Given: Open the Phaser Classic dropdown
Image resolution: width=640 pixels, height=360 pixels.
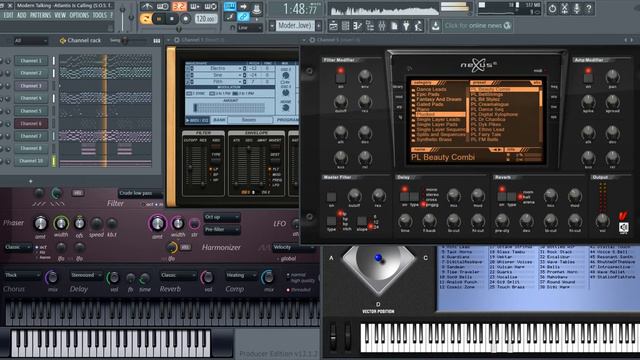Looking at the screenshot, I should pyautogui.click(x=18, y=247).
